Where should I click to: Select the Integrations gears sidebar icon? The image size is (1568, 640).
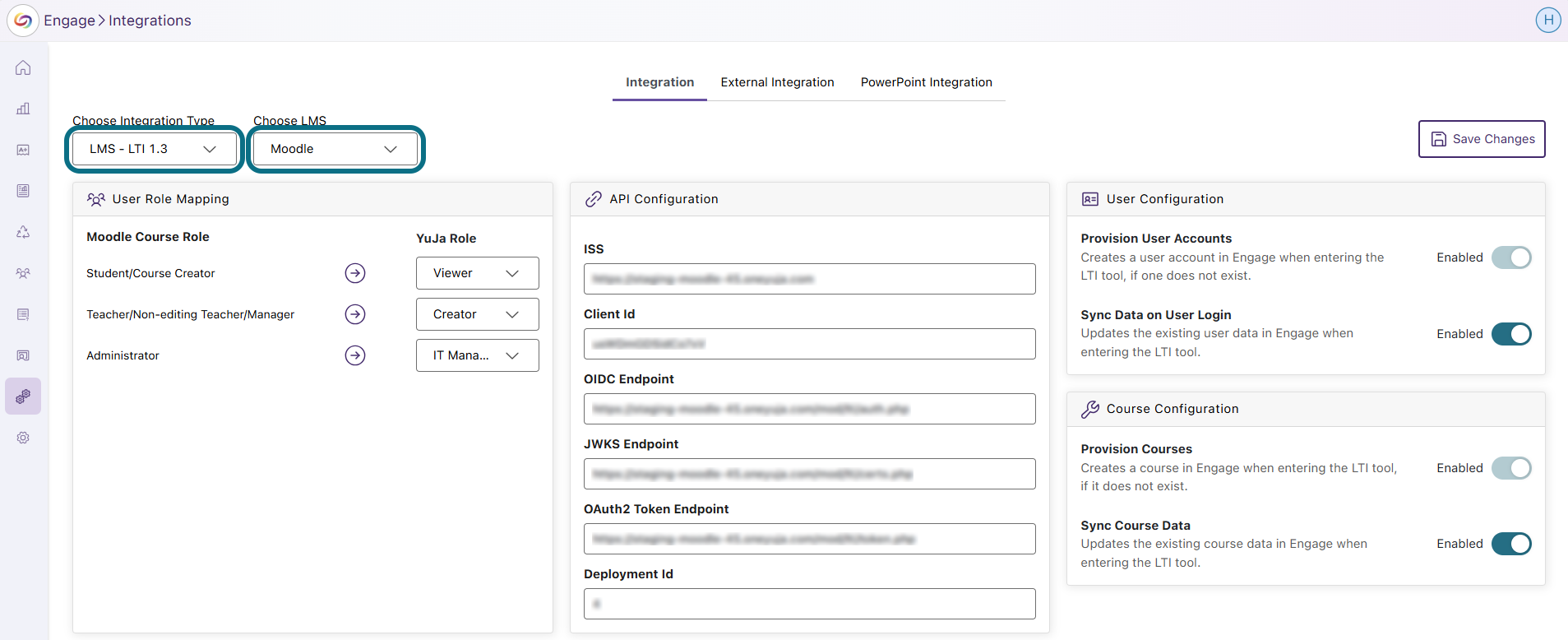pos(23,397)
